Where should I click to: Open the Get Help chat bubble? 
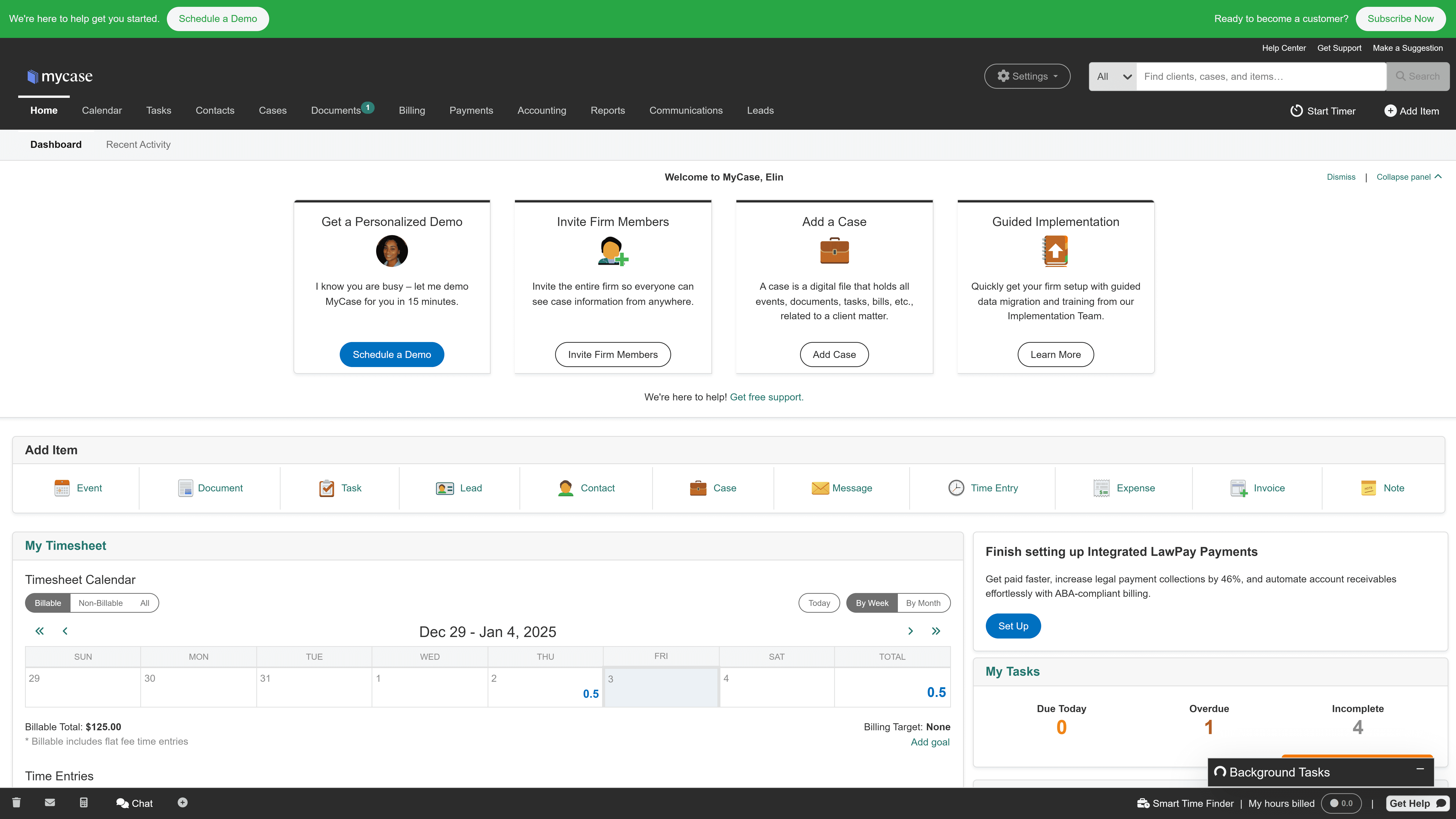coord(1418,803)
